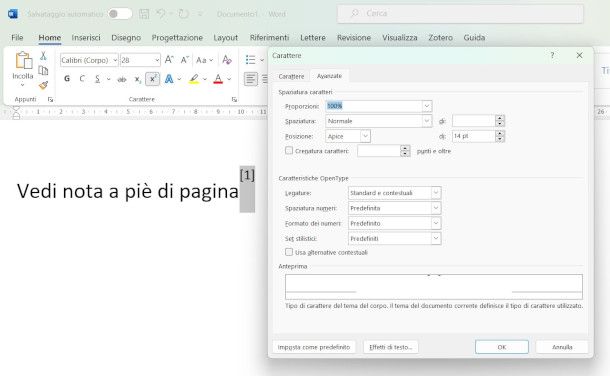Screen dimensions: 610x376
Task: Click Imposta come predefinito button
Action: coord(314,347)
